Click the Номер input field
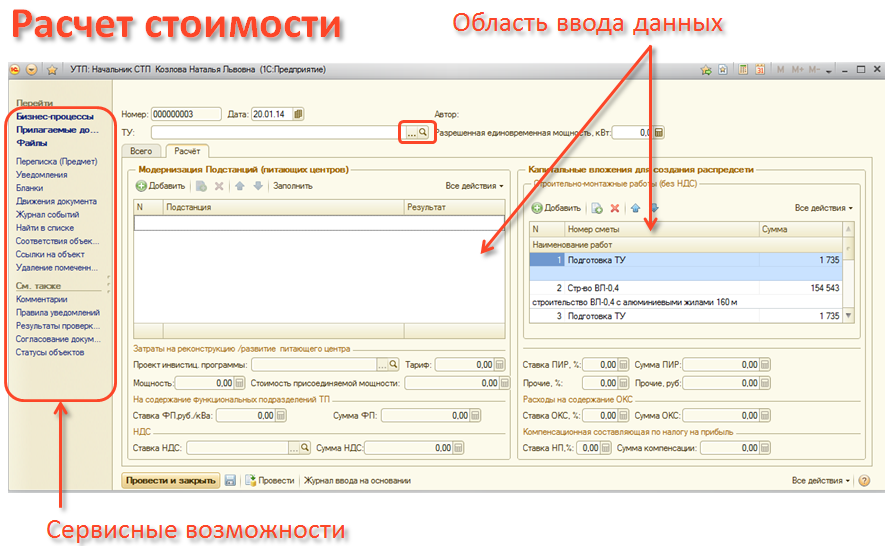The width and height of the screenshot is (887, 546). (x=186, y=114)
